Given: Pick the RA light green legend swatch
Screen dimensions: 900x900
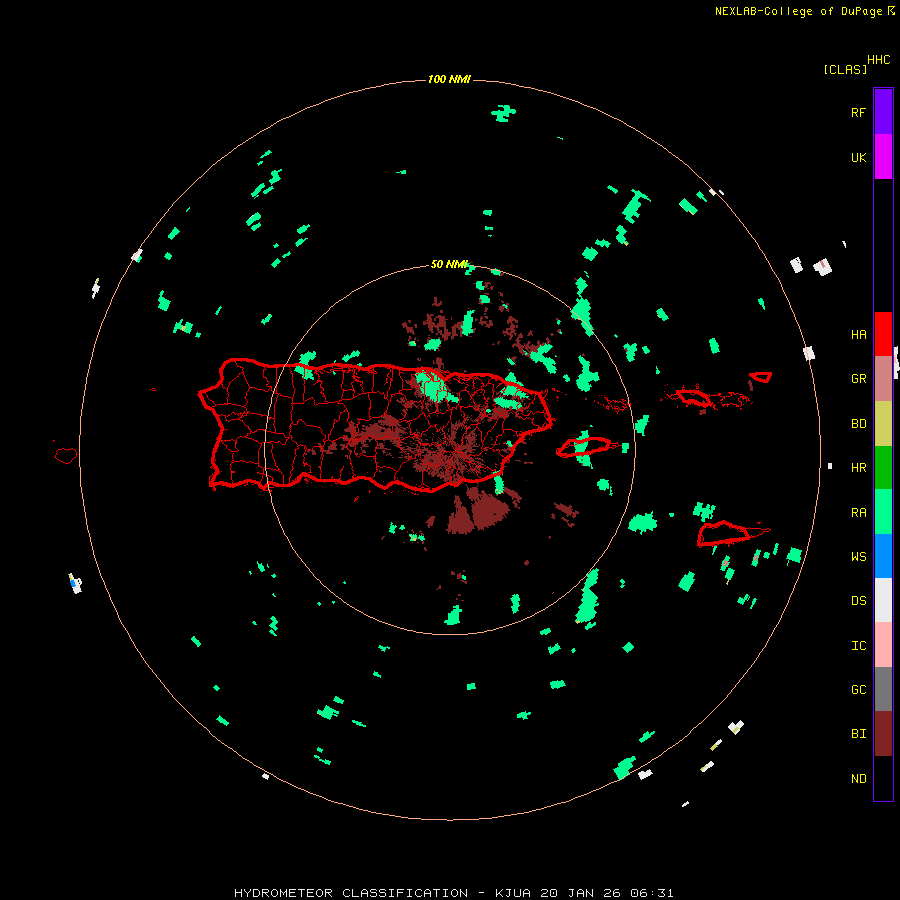Looking at the screenshot, I should (x=883, y=512).
